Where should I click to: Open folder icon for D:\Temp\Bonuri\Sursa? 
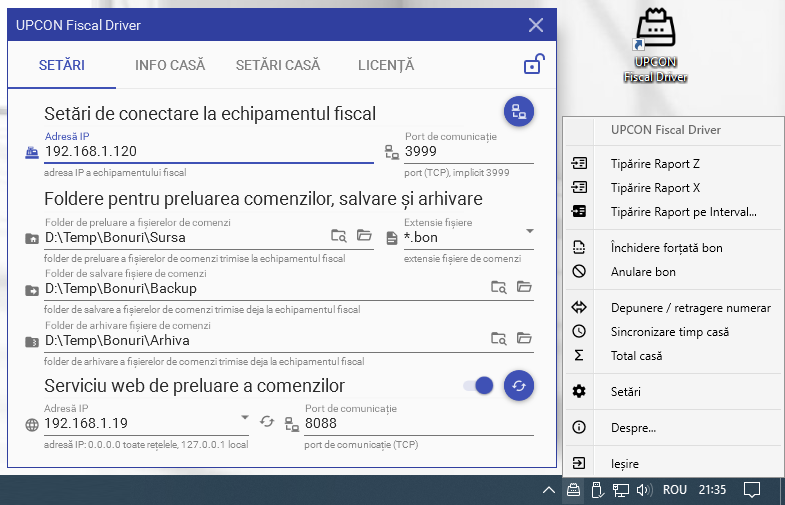click(364, 235)
